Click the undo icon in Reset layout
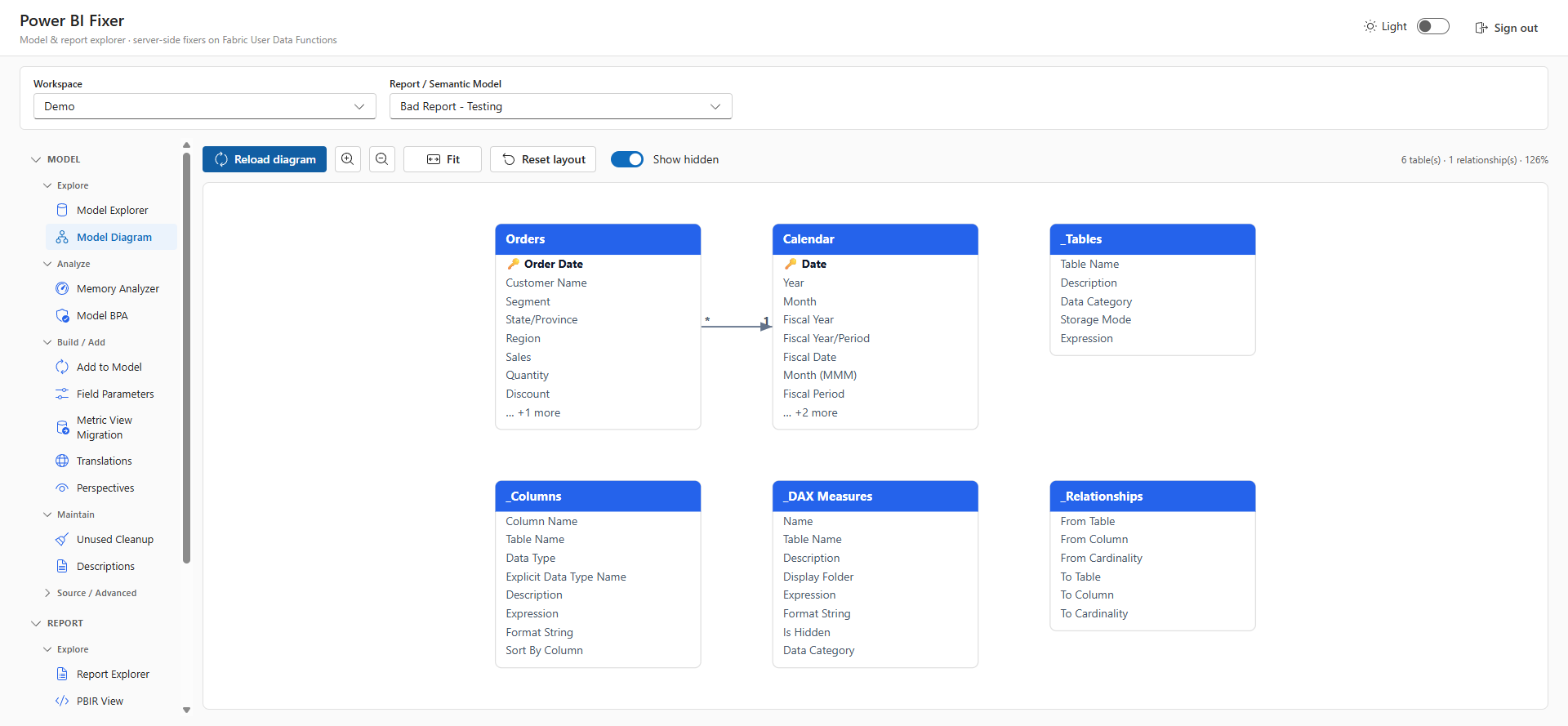Viewport: 1568px width, 726px height. [509, 159]
